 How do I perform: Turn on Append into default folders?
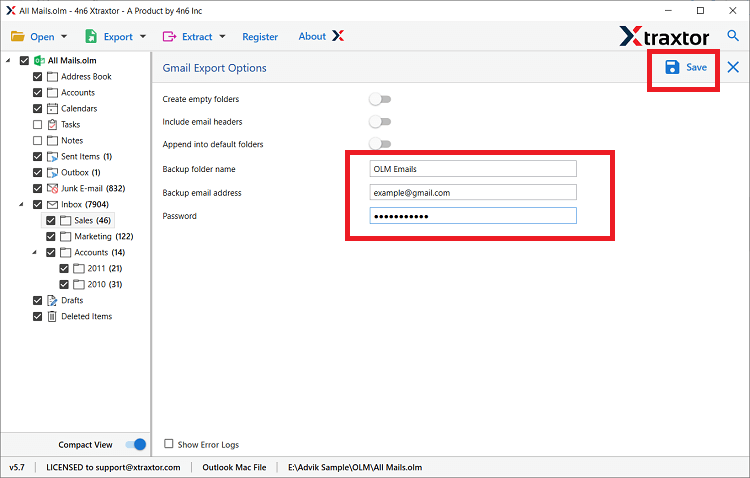click(x=380, y=144)
